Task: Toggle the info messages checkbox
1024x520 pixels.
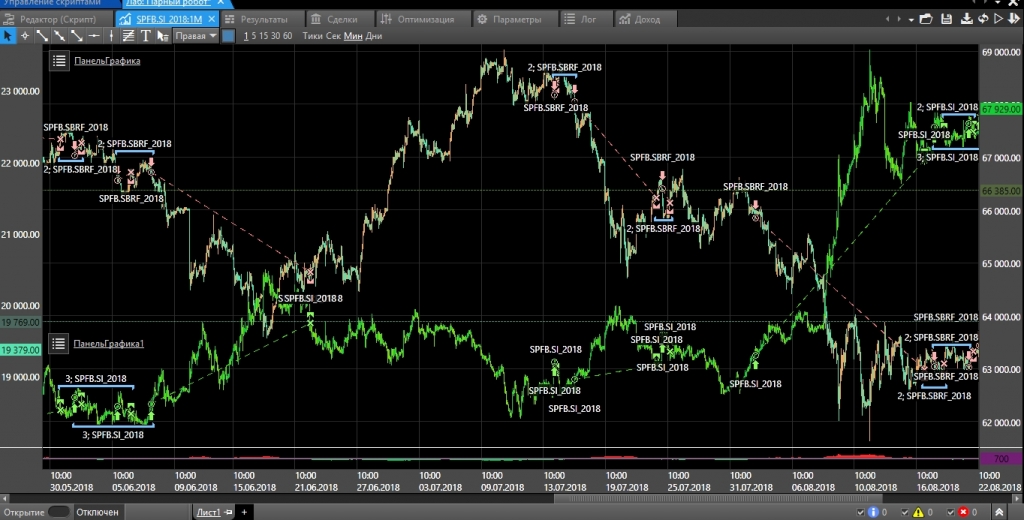Action: pyautogui.click(x=860, y=512)
